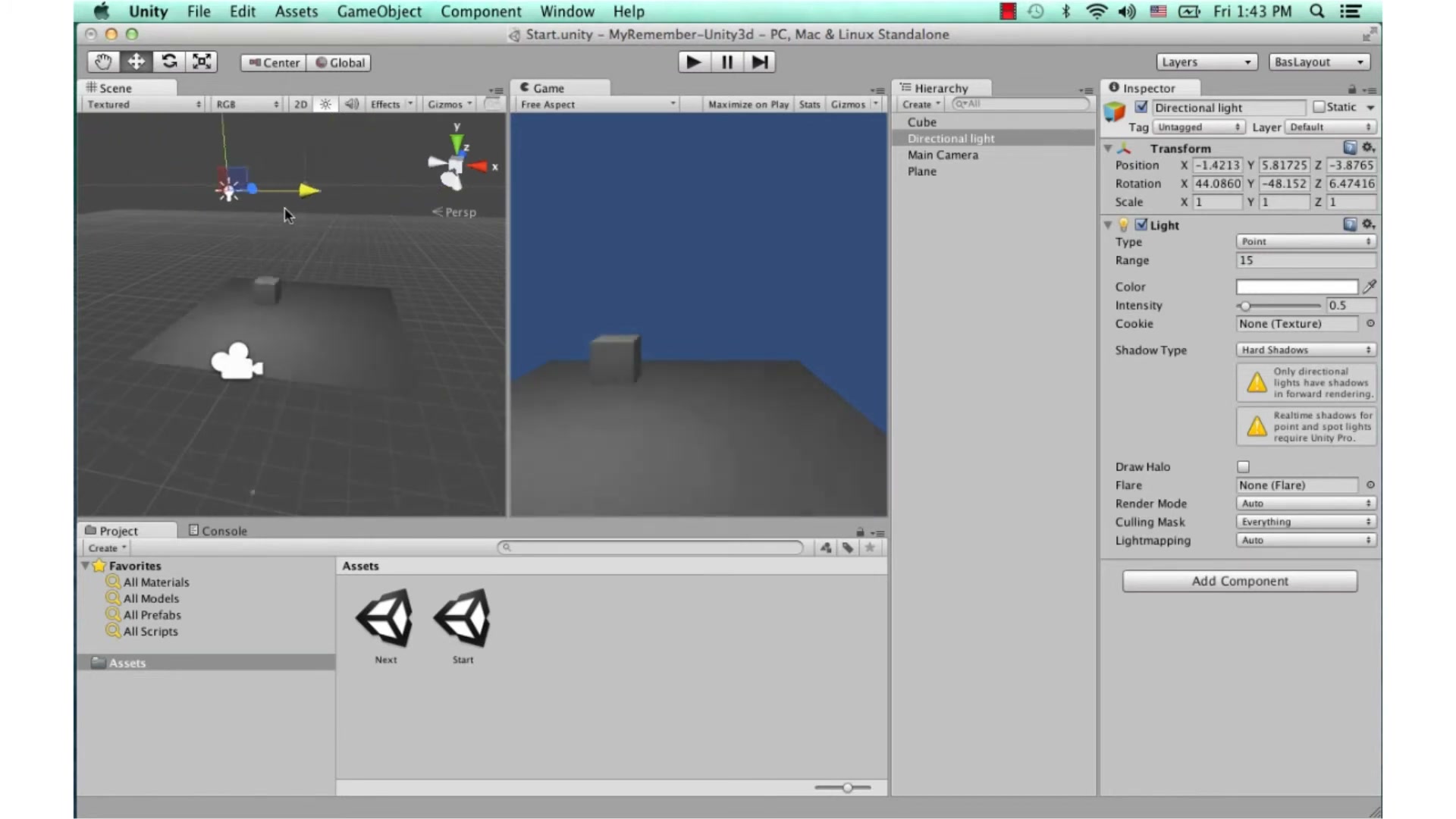The height and width of the screenshot is (819, 1456).
Task: Open the Assets menu
Action: coord(296,11)
